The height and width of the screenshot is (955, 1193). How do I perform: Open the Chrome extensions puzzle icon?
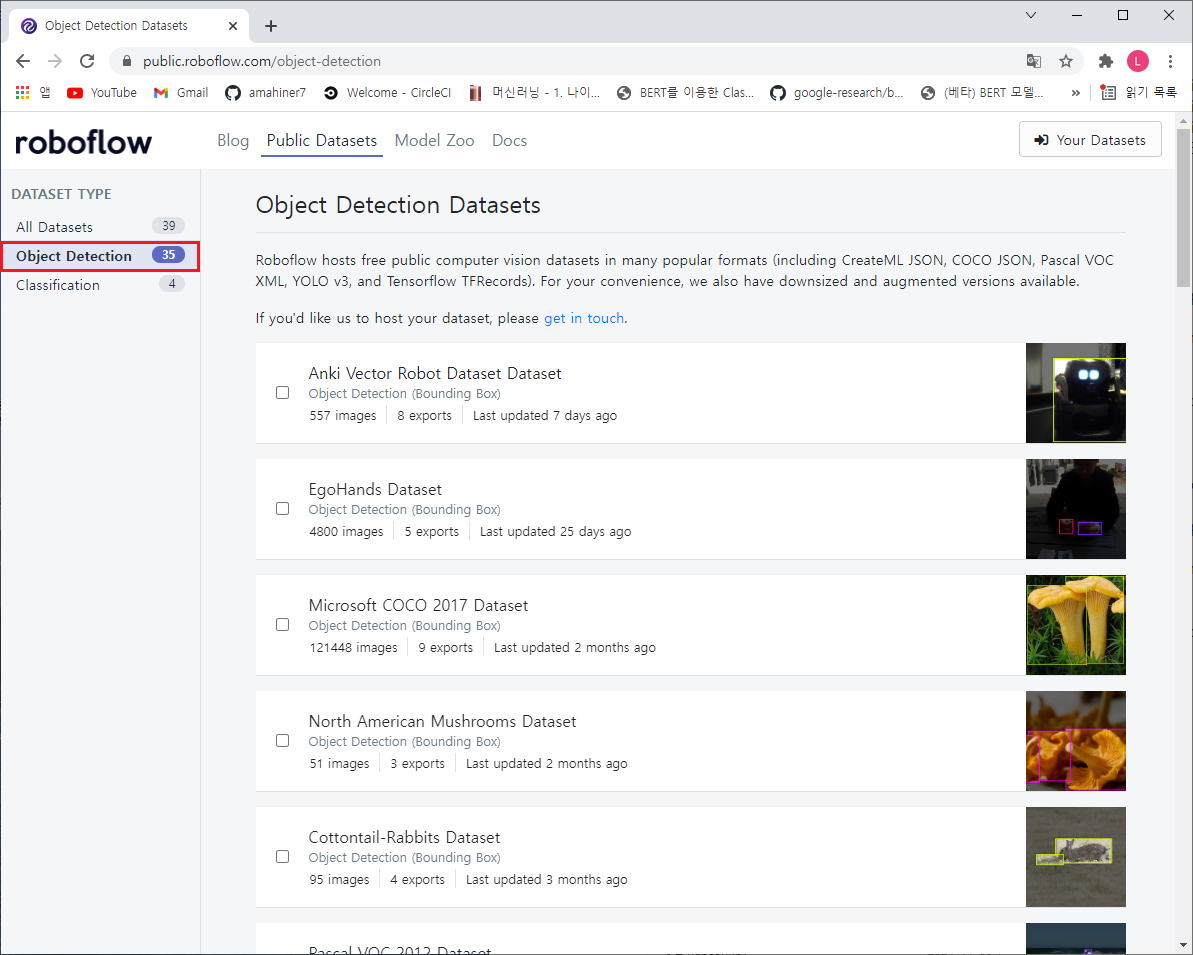click(x=1106, y=61)
